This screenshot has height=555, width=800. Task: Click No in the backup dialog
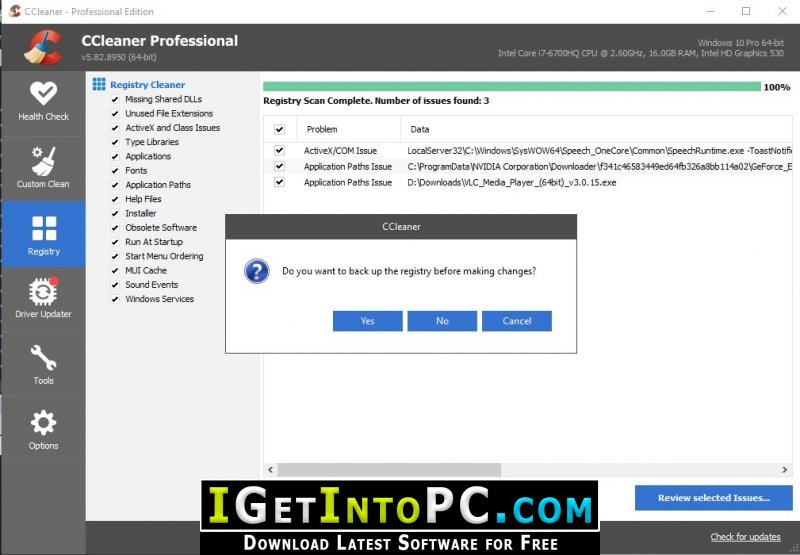pos(442,321)
